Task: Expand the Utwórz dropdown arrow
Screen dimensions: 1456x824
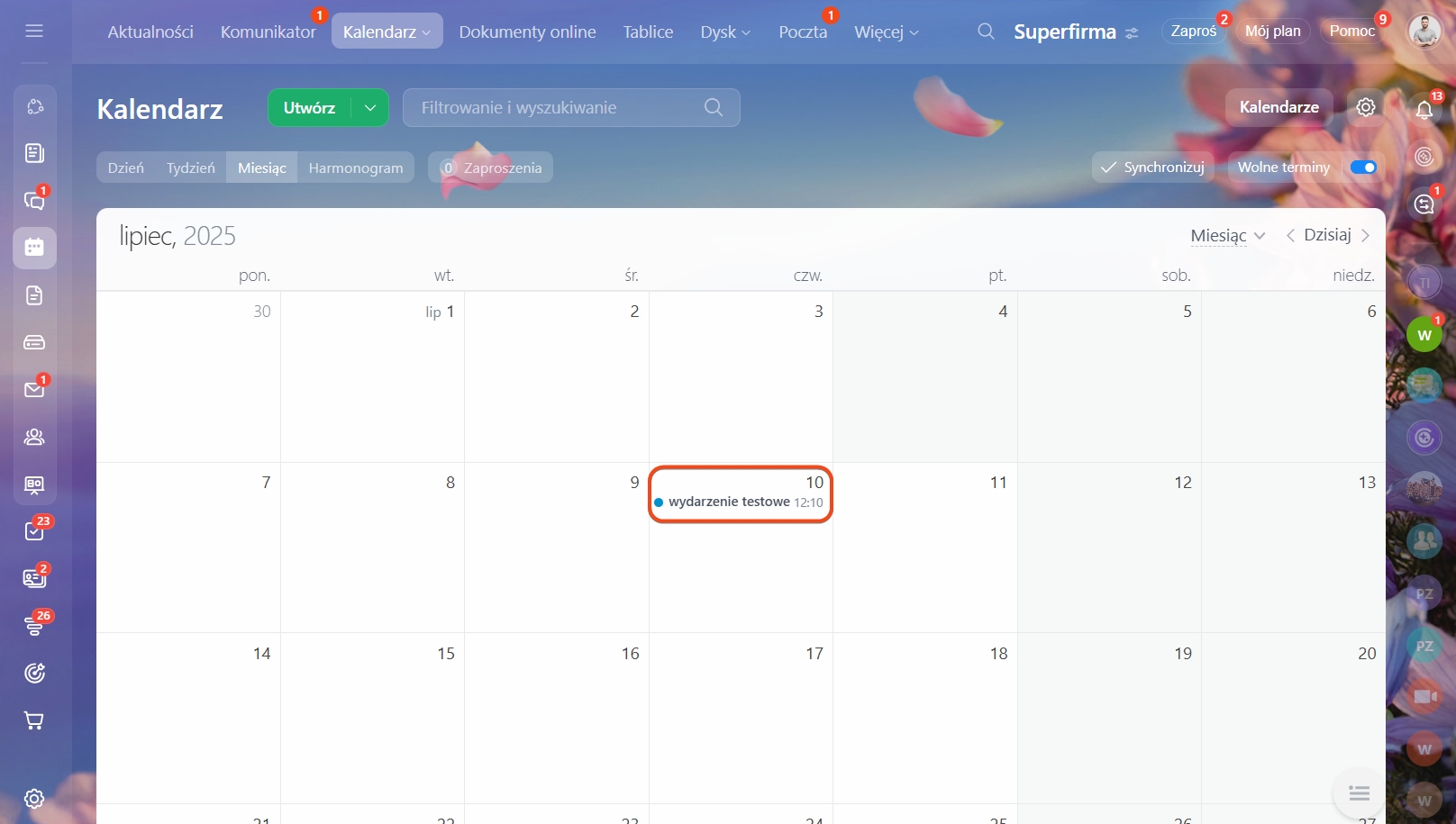Action: pyautogui.click(x=370, y=107)
